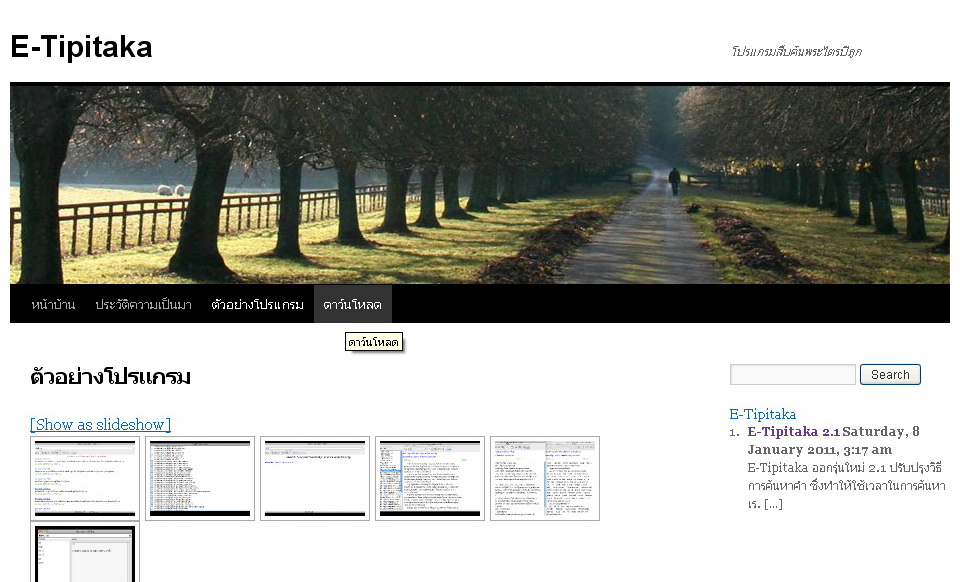
Task: Click the ตัวอย่างโปรแกรม page heading
Action: (x=110, y=377)
